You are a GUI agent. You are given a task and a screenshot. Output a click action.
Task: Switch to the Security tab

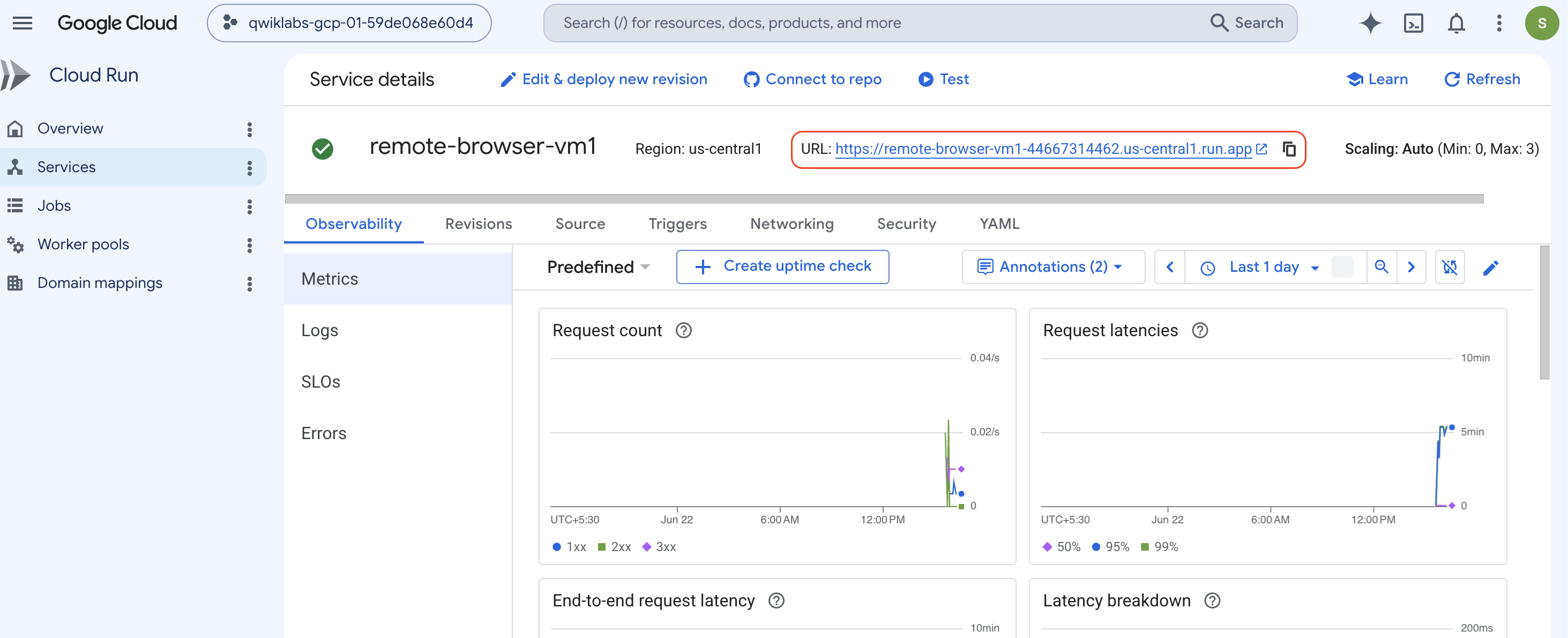[x=906, y=224]
